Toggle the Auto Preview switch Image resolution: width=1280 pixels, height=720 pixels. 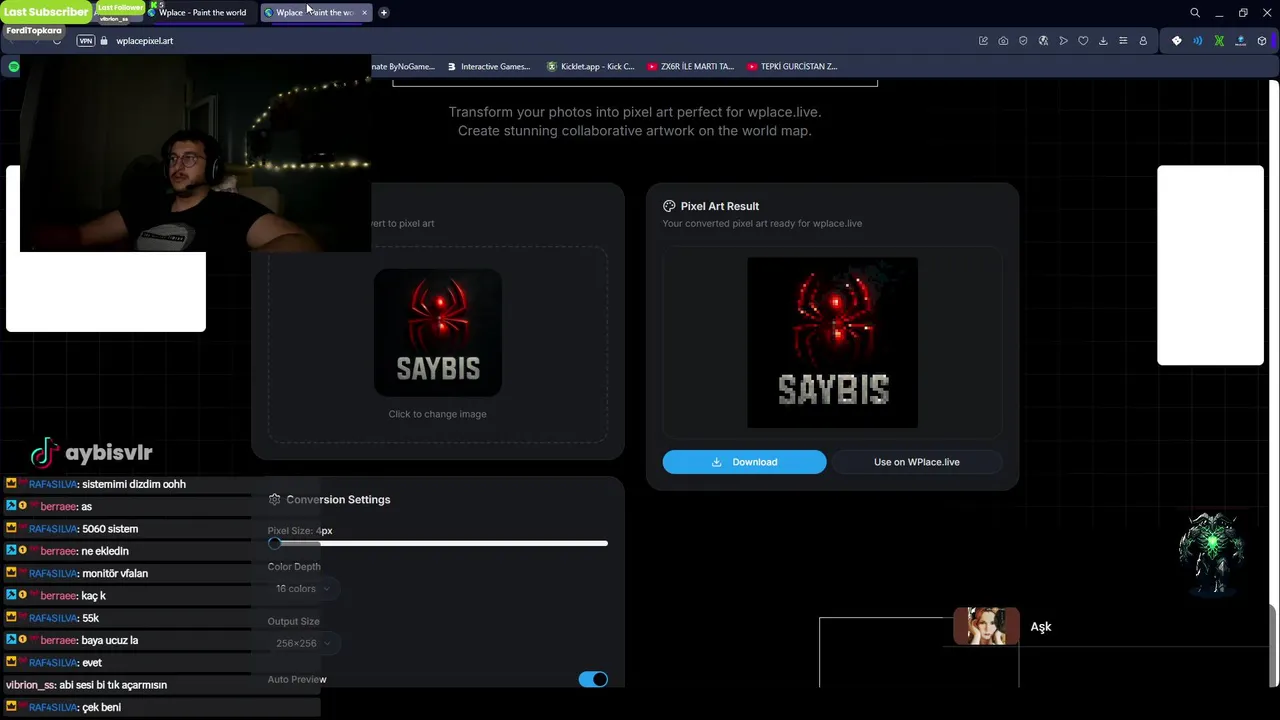[593, 679]
